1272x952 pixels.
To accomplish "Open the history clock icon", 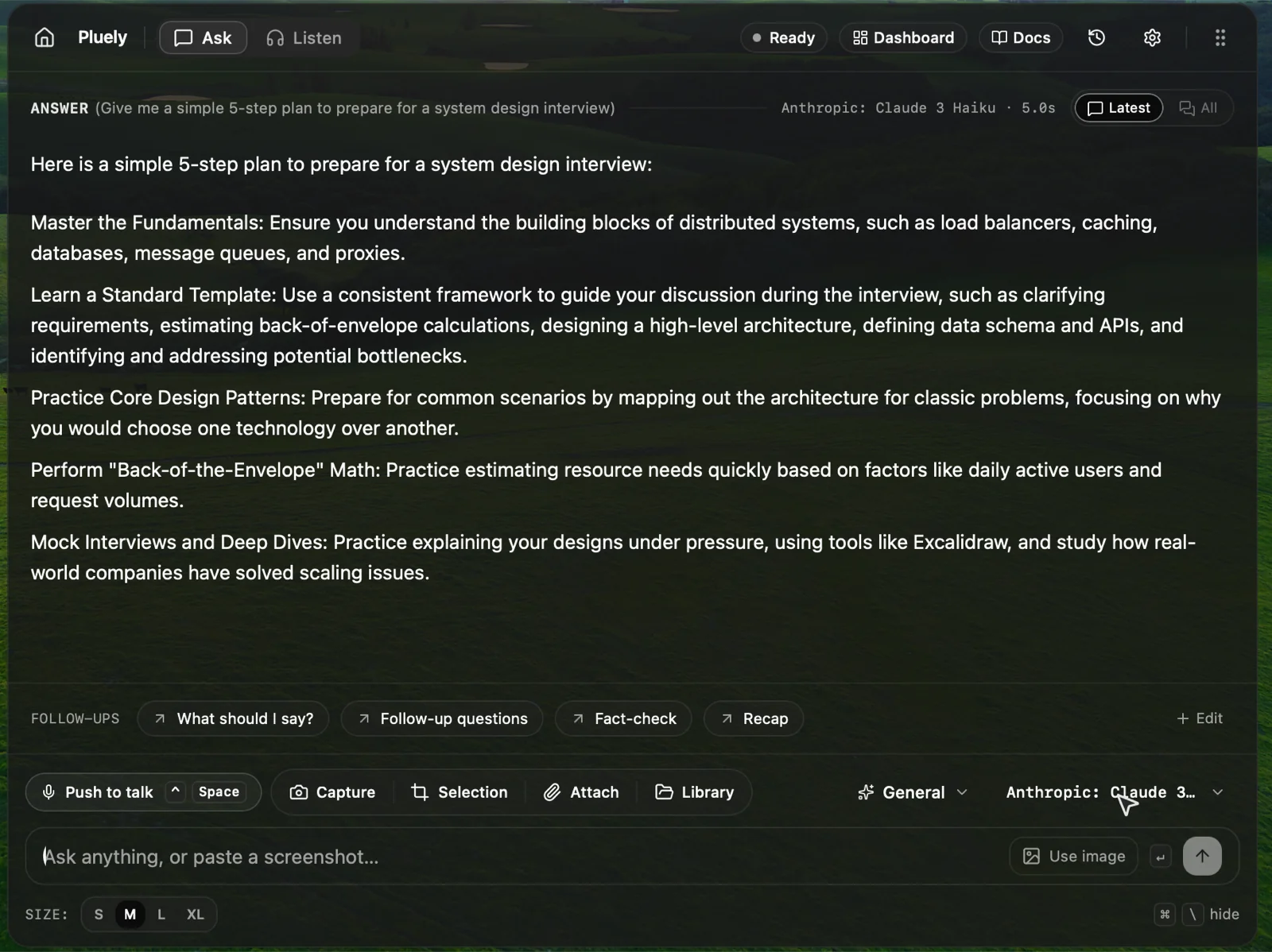I will coord(1096,37).
